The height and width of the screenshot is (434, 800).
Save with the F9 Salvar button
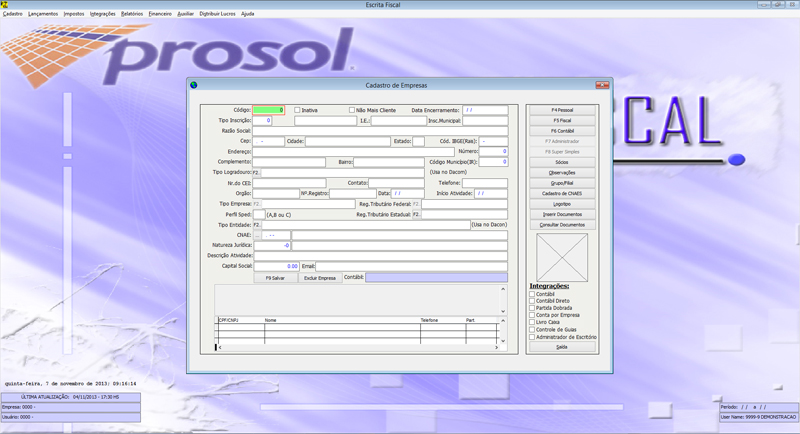point(275,278)
